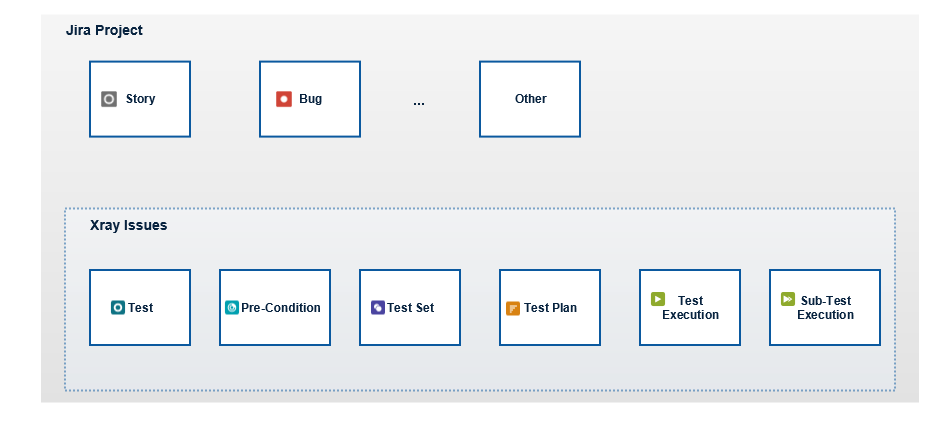Click the ellipsis between Bug and Other

(418, 104)
